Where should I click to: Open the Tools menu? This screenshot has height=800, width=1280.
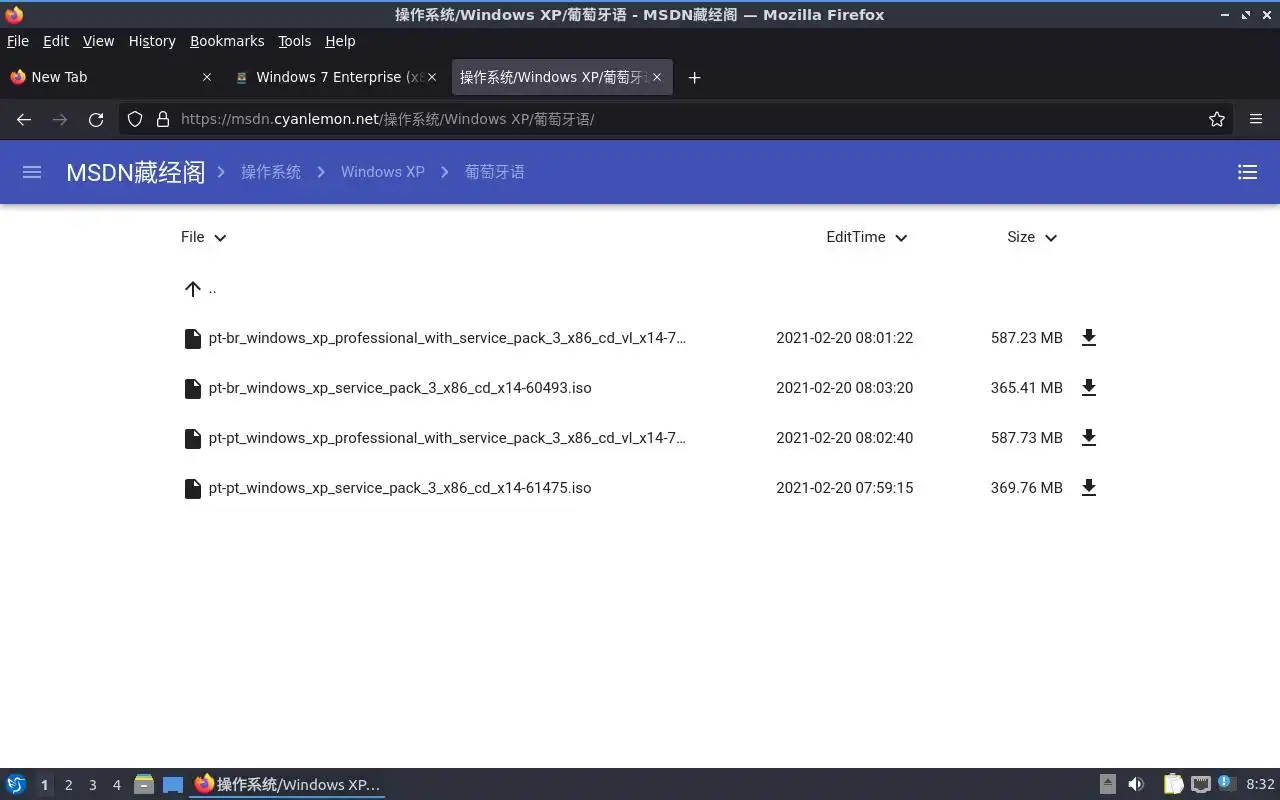pyautogui.click(x=295, y=41)
